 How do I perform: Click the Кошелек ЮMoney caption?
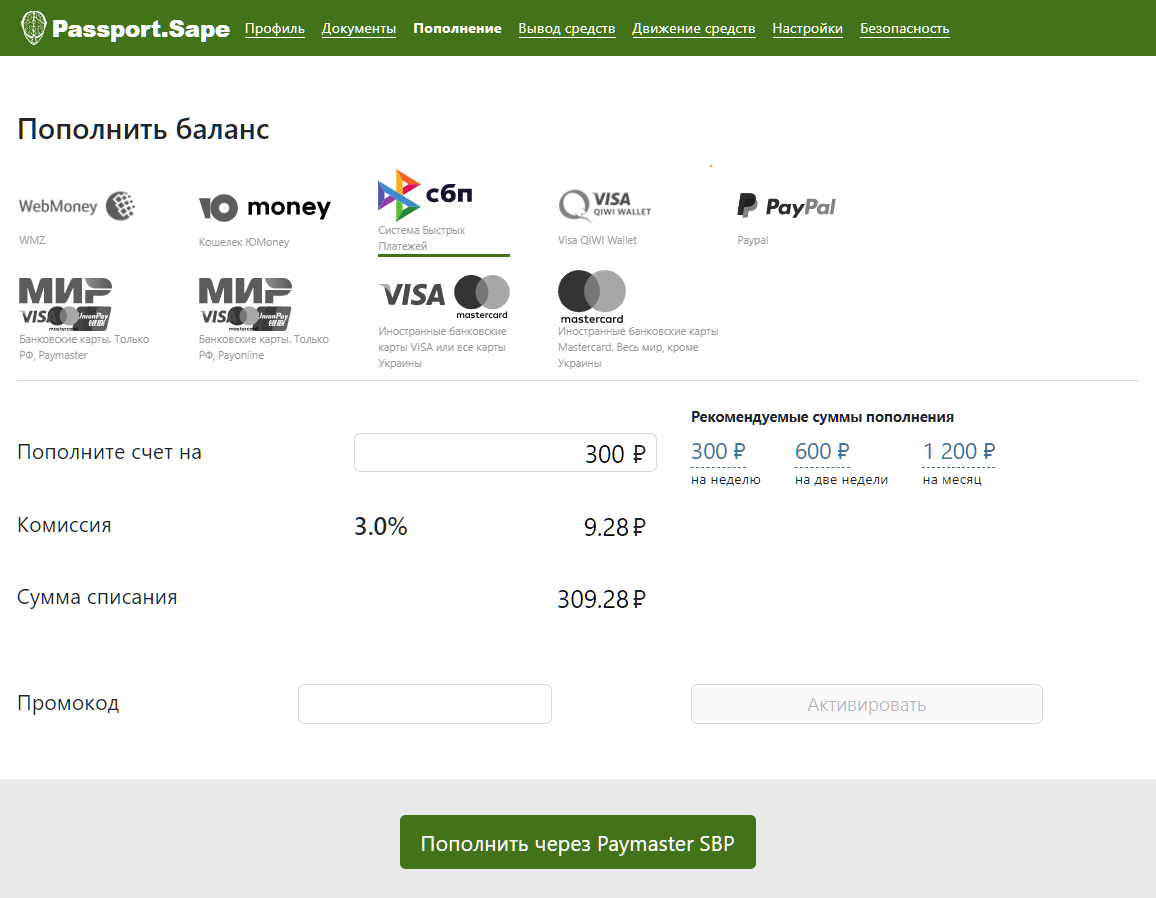pyautogui.click(x=244, y=242)
